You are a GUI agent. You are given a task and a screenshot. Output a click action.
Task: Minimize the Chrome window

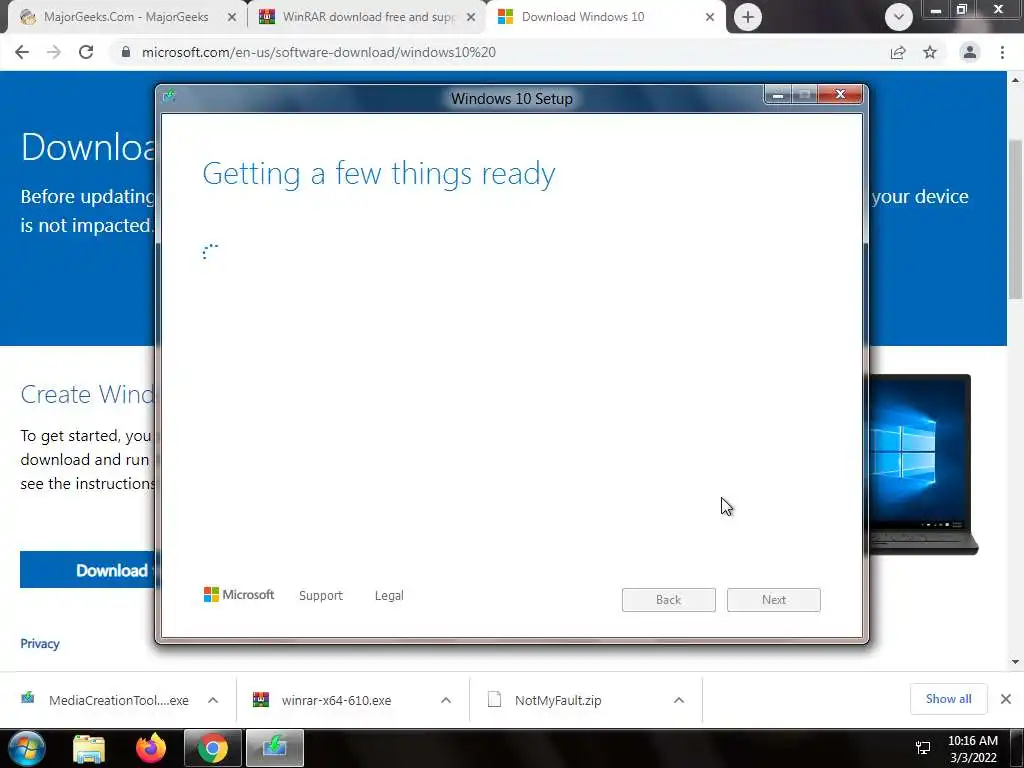pos(936,10)
